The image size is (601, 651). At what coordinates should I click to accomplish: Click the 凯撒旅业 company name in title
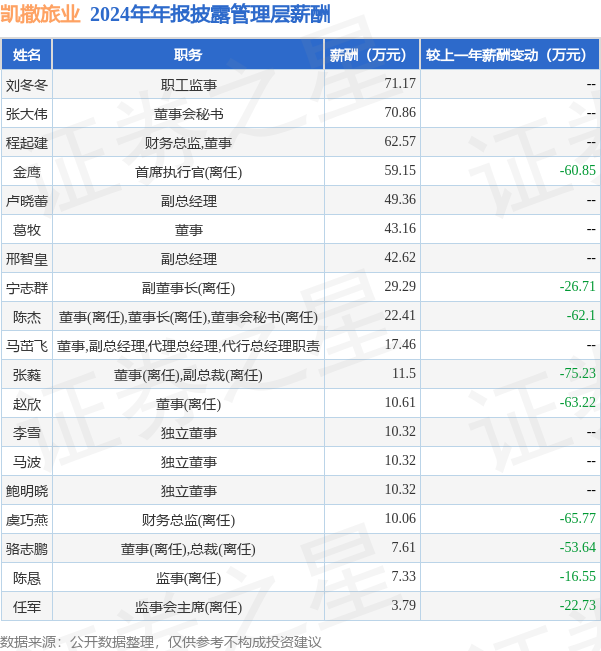click(x=40, y=14)
